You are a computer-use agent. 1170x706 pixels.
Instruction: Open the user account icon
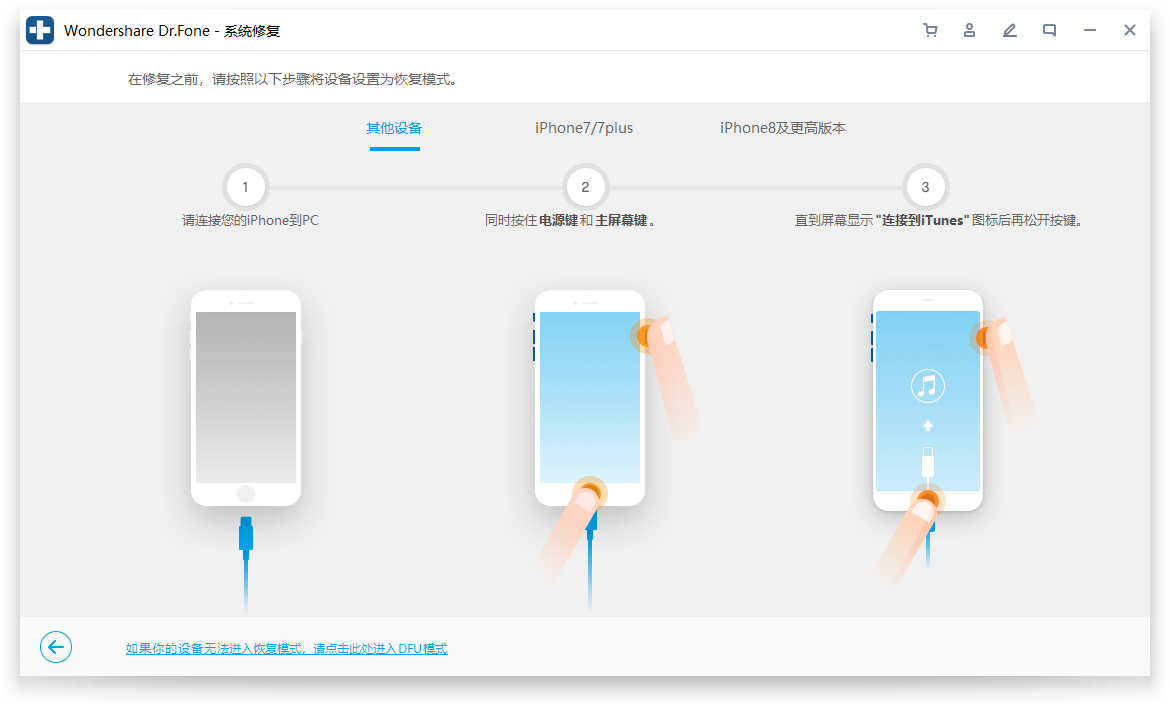tap(969, 31)
